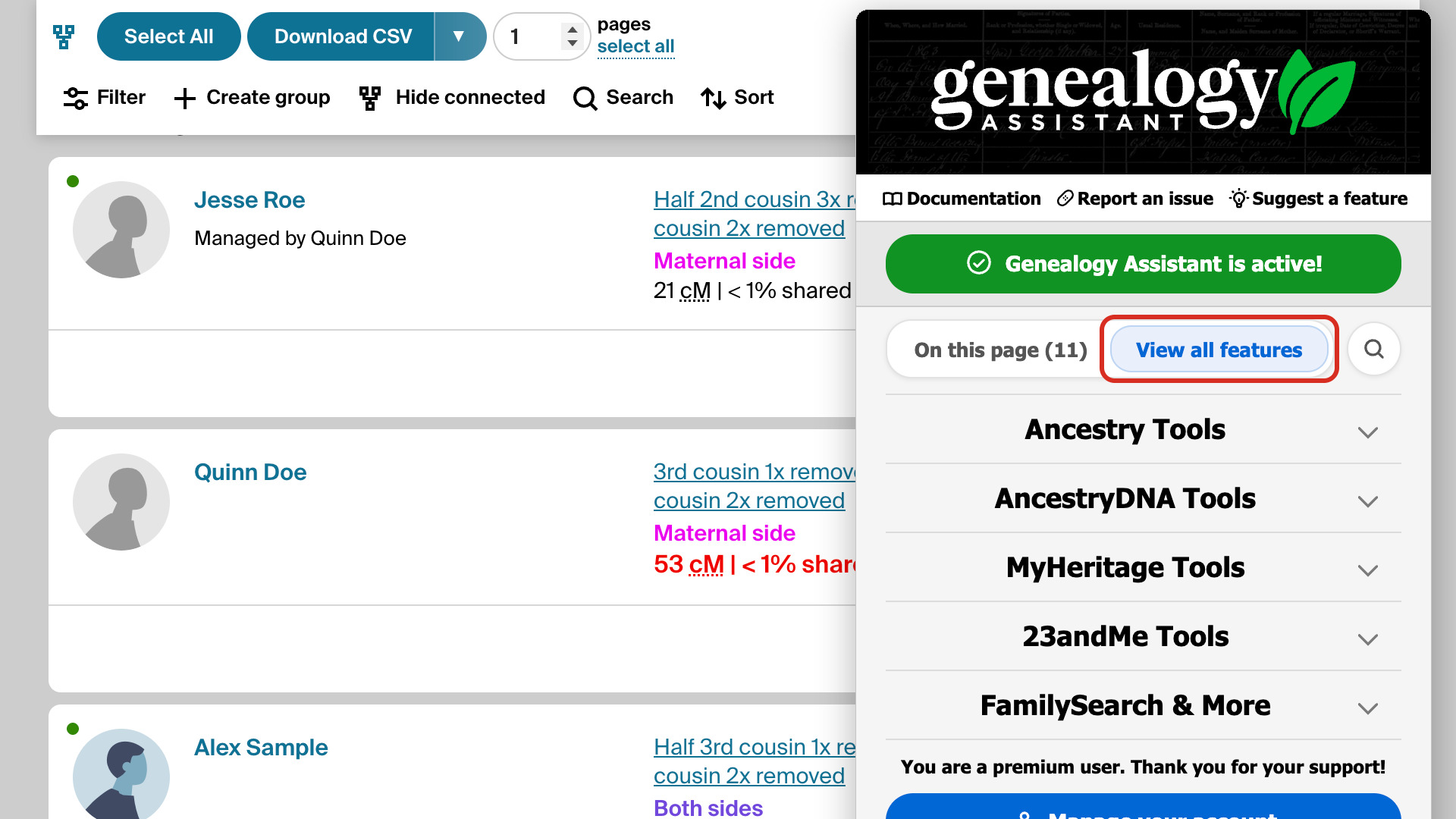The height and width of the screenshot is (819, 1456).
Task: Open Alex Sample's Half 3rd cousin link
Action: (755, 761)
